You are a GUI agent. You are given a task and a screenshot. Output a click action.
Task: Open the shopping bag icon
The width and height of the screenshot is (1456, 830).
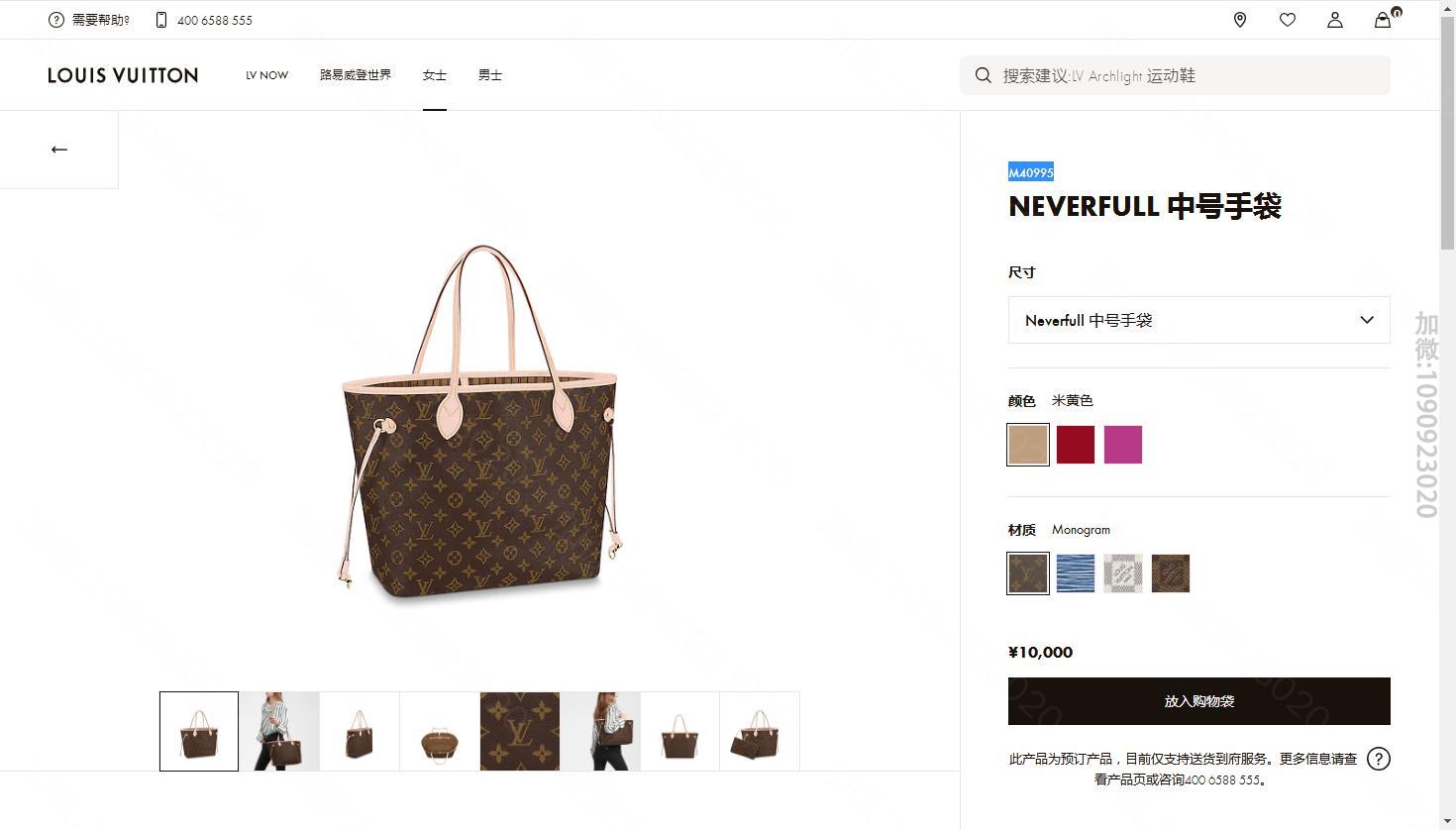(x=1384, y=19)
